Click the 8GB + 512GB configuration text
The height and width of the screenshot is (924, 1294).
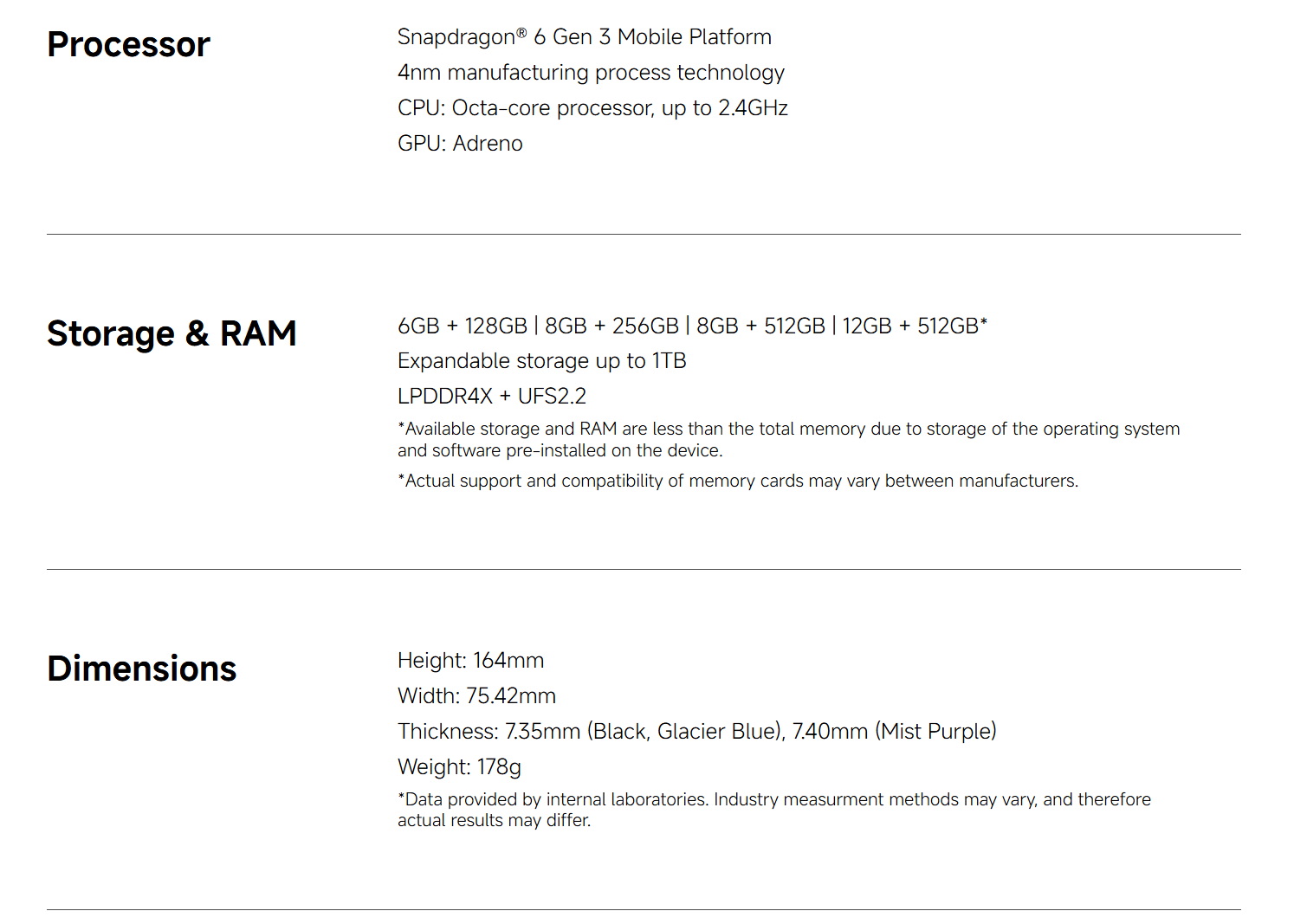pyautogui.click(x=760, y=326)
